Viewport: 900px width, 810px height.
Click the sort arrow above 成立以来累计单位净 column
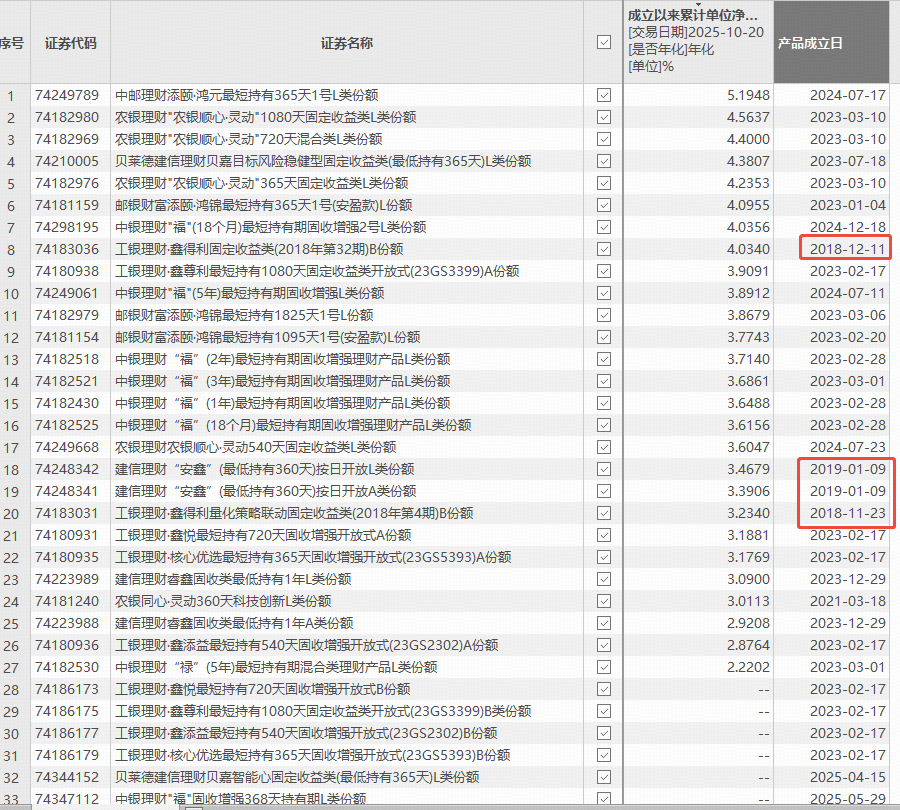(x=699, y=4)
